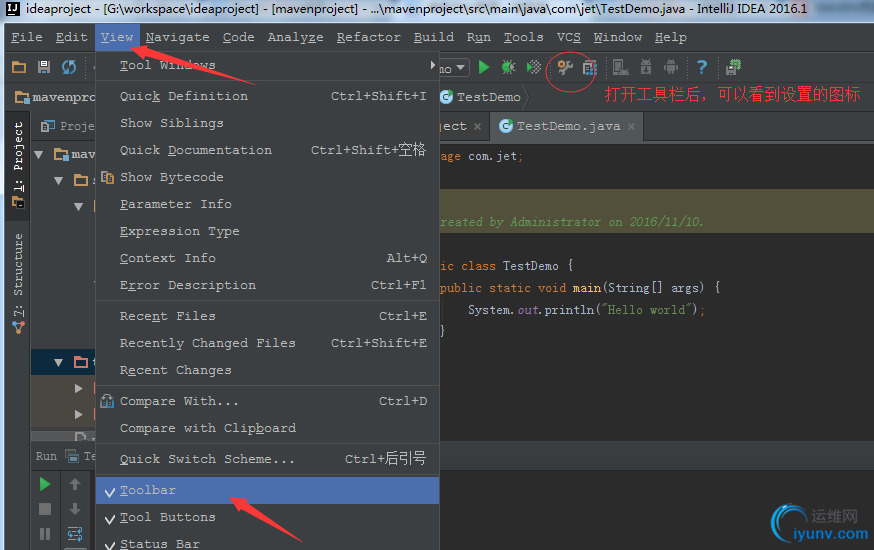The image size is (874, 550).
Task: Open the Help menu
Action: point(671,37)
